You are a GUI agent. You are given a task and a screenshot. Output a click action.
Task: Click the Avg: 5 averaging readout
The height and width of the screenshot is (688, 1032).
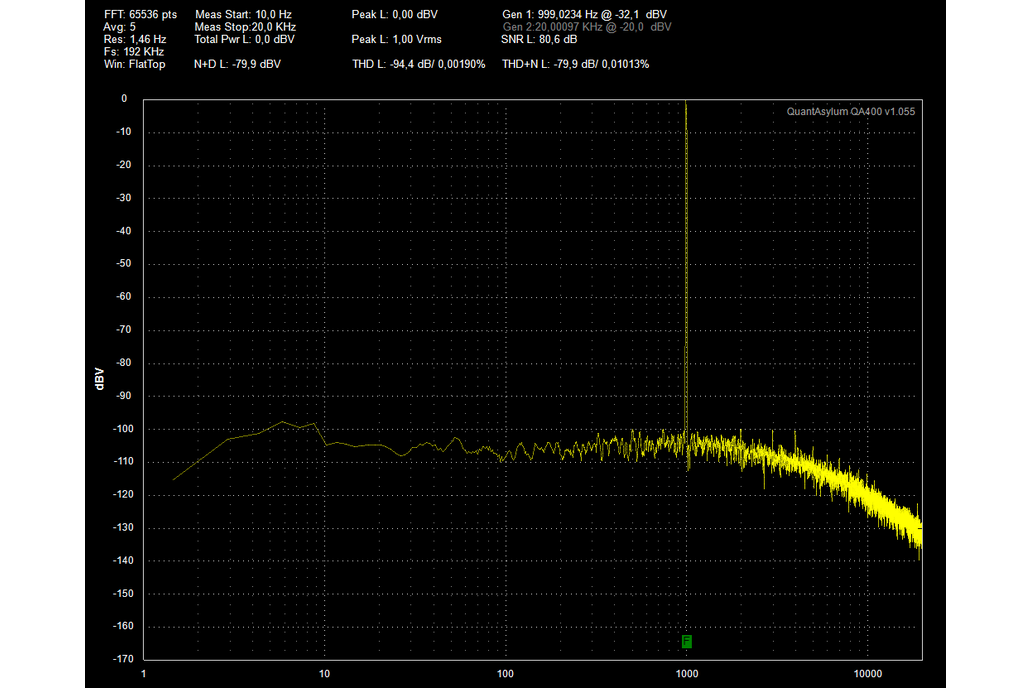click(119, 27)
